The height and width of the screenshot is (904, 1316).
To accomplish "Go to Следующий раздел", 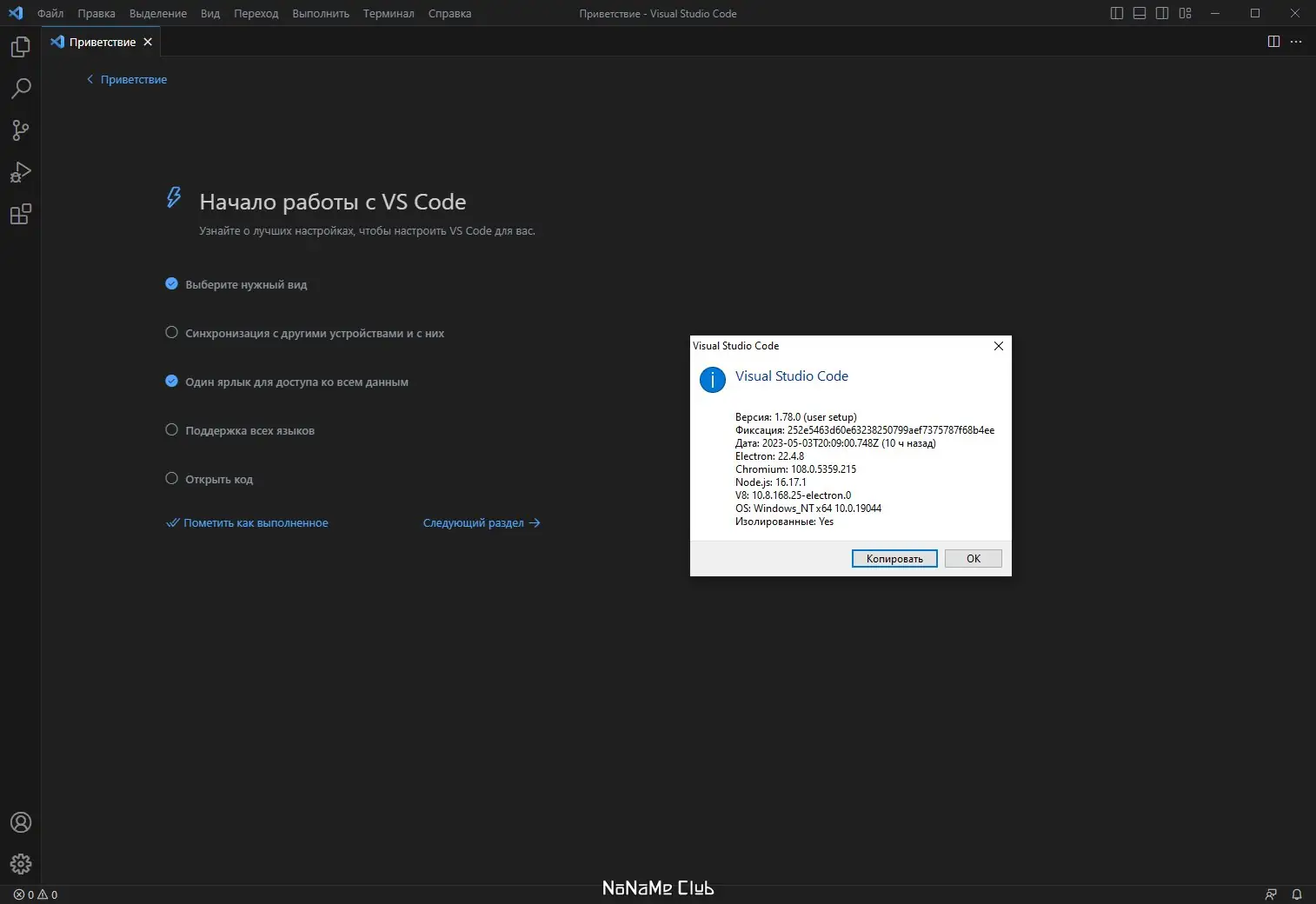I will 482,522.
